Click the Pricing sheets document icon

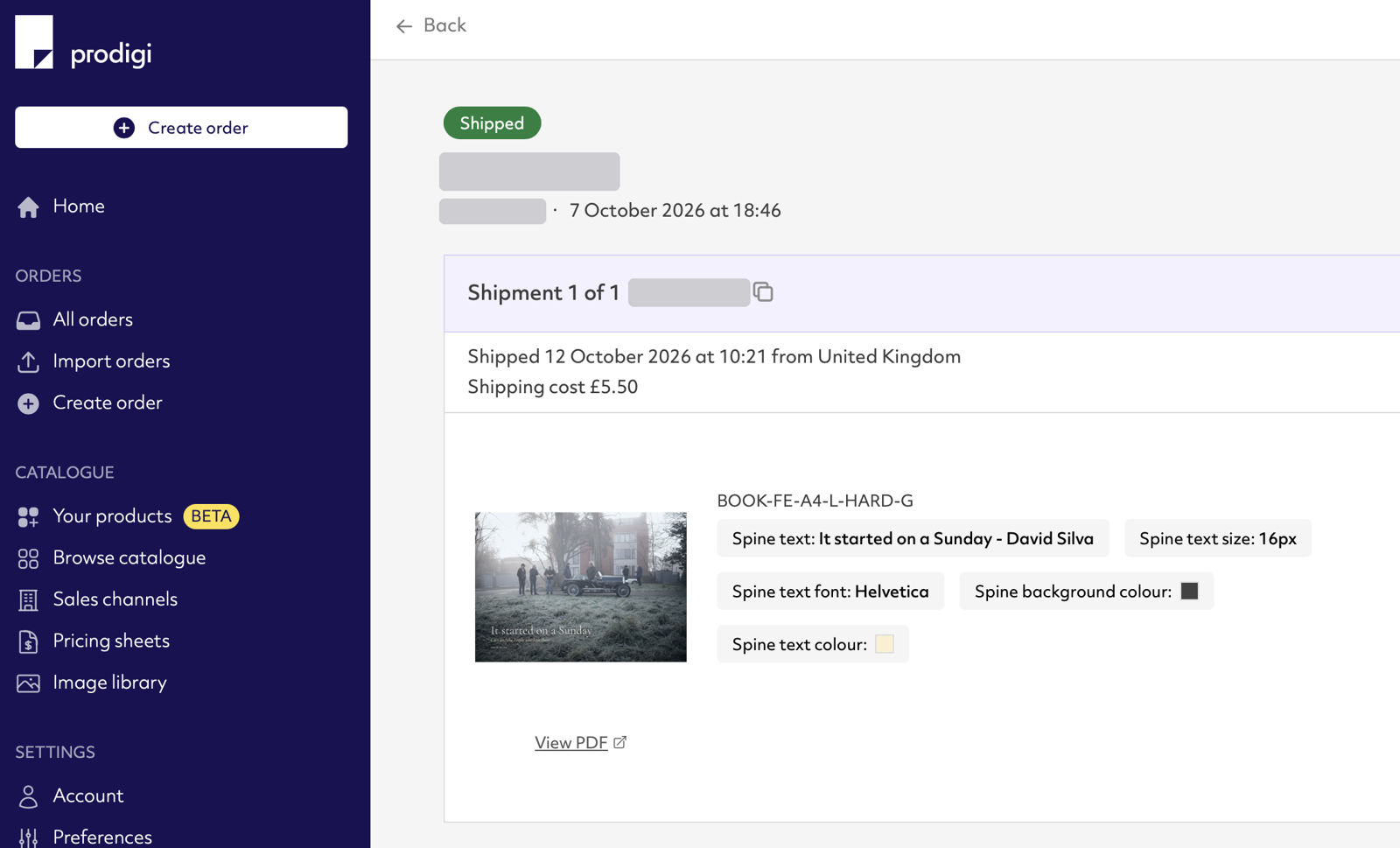[x=28, y=641]
